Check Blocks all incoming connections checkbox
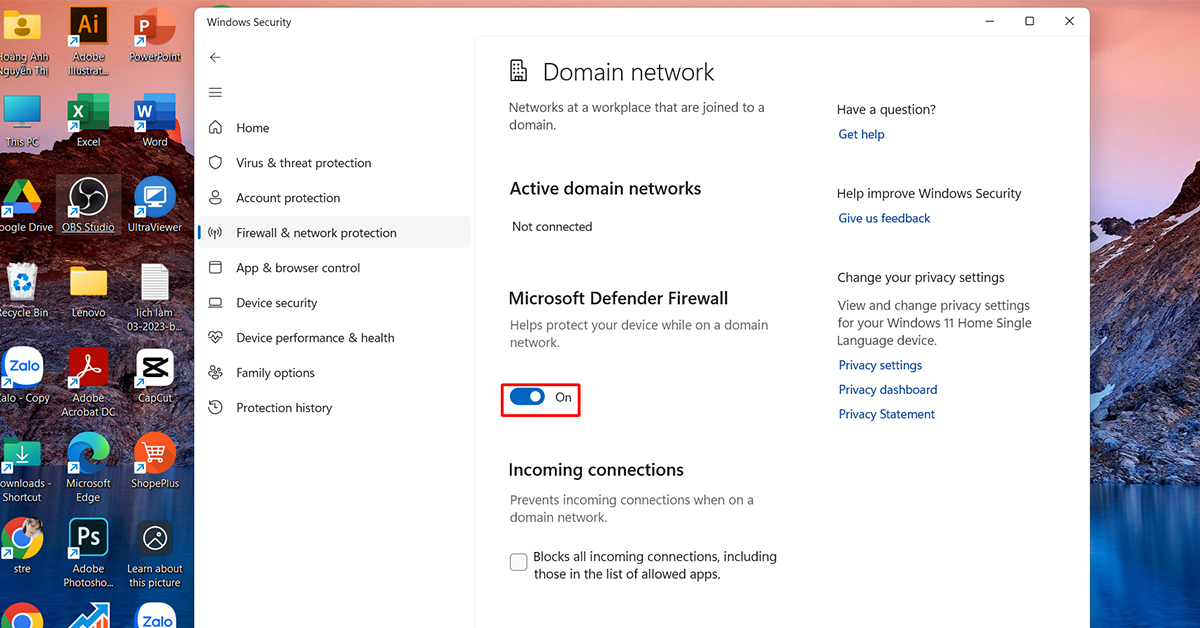1200x628 pixels. tap(518, 562)
